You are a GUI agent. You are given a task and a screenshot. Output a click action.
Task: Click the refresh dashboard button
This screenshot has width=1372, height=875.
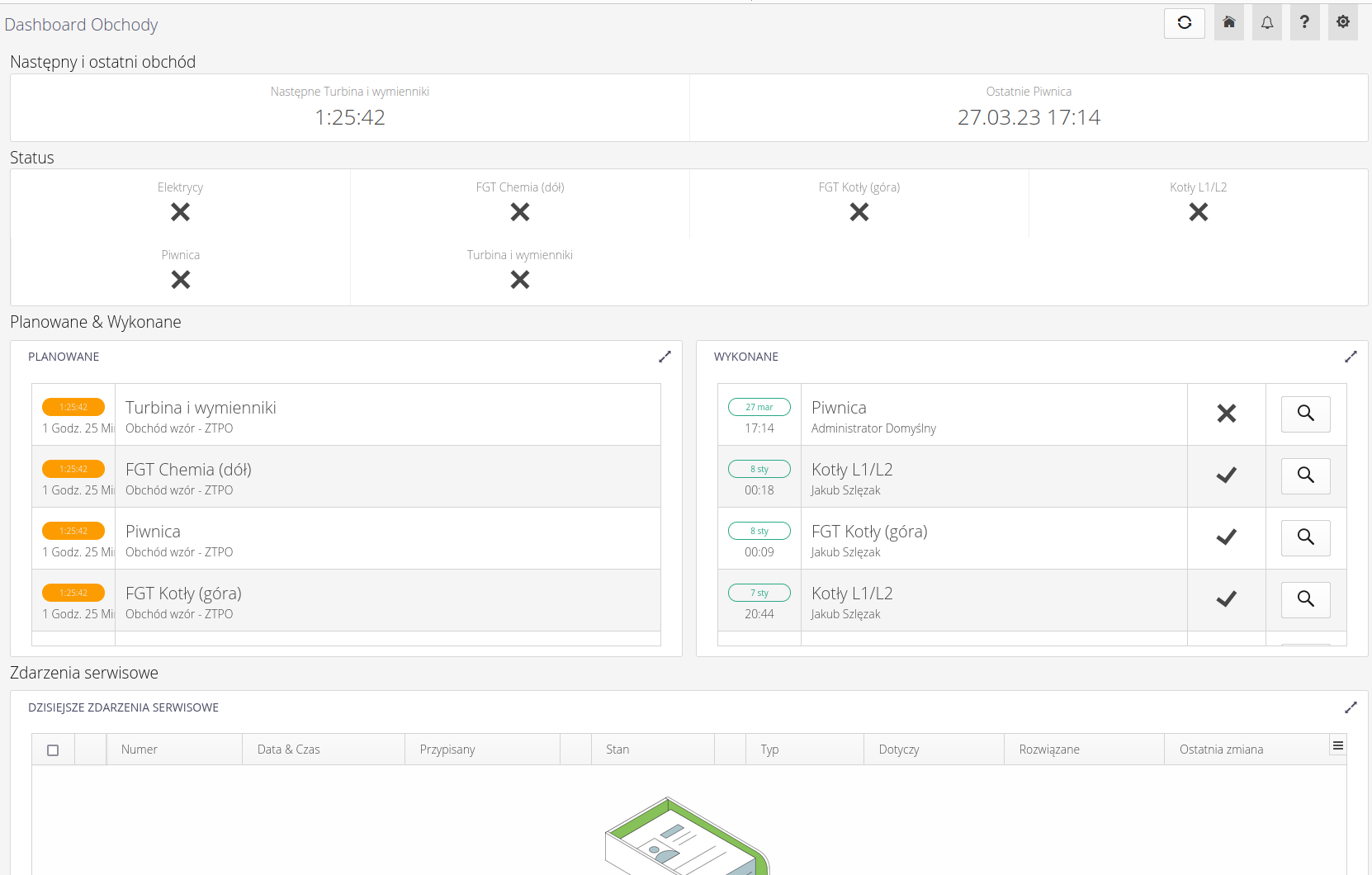(1184, 23)
